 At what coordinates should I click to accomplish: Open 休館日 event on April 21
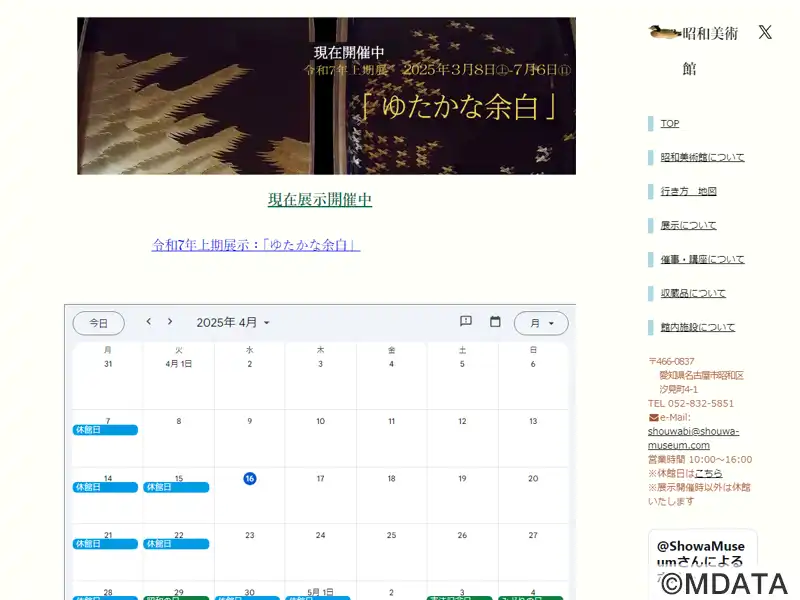105,544
